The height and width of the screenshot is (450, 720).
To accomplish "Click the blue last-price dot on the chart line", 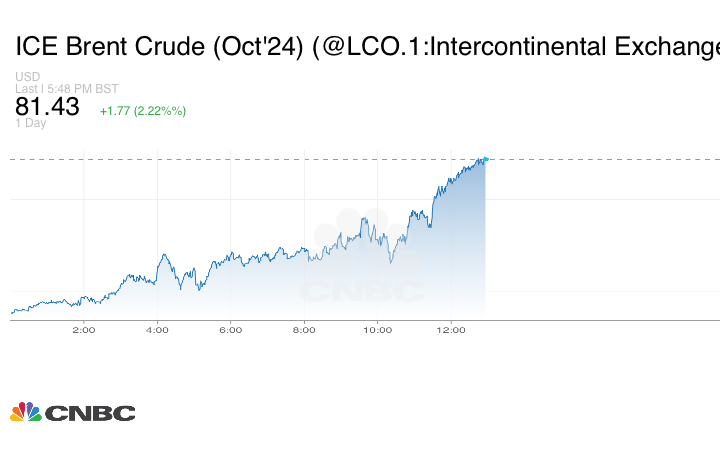I will click(486, 159).
